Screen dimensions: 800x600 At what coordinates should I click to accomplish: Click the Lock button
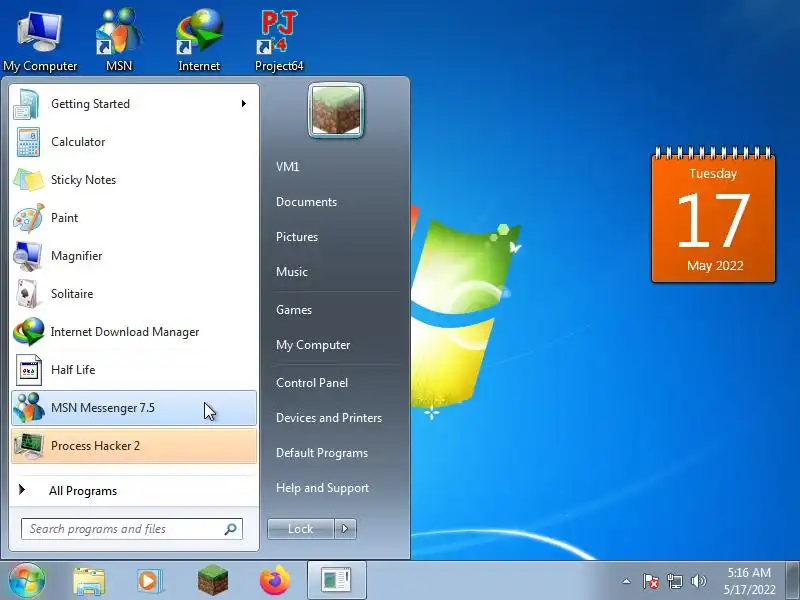click(x=301, y=529)
